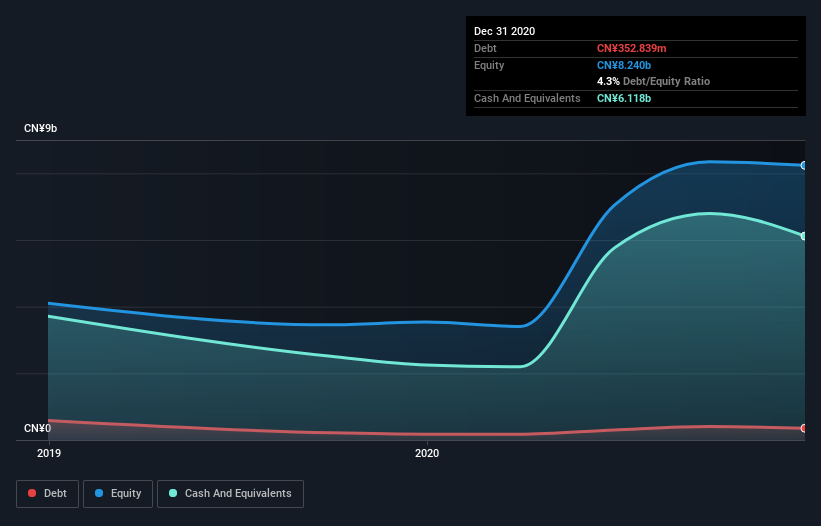
Task: Click the CN¥6.118b cash value
Action: (624, 98)
